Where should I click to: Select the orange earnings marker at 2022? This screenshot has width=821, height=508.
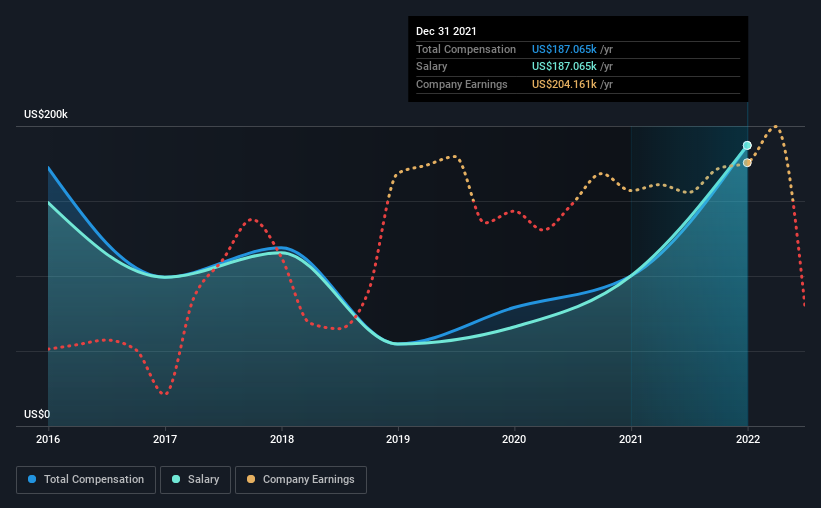point(747,163)
